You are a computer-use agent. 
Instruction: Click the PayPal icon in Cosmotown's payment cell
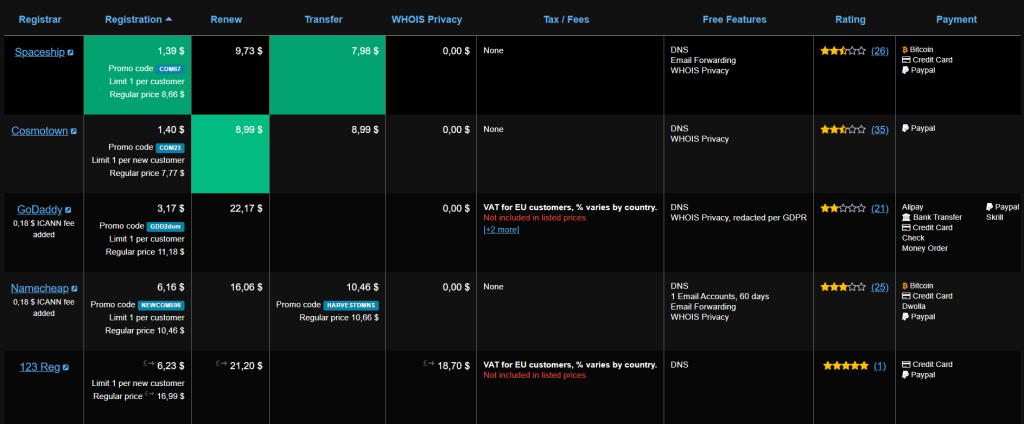point(905,128)
